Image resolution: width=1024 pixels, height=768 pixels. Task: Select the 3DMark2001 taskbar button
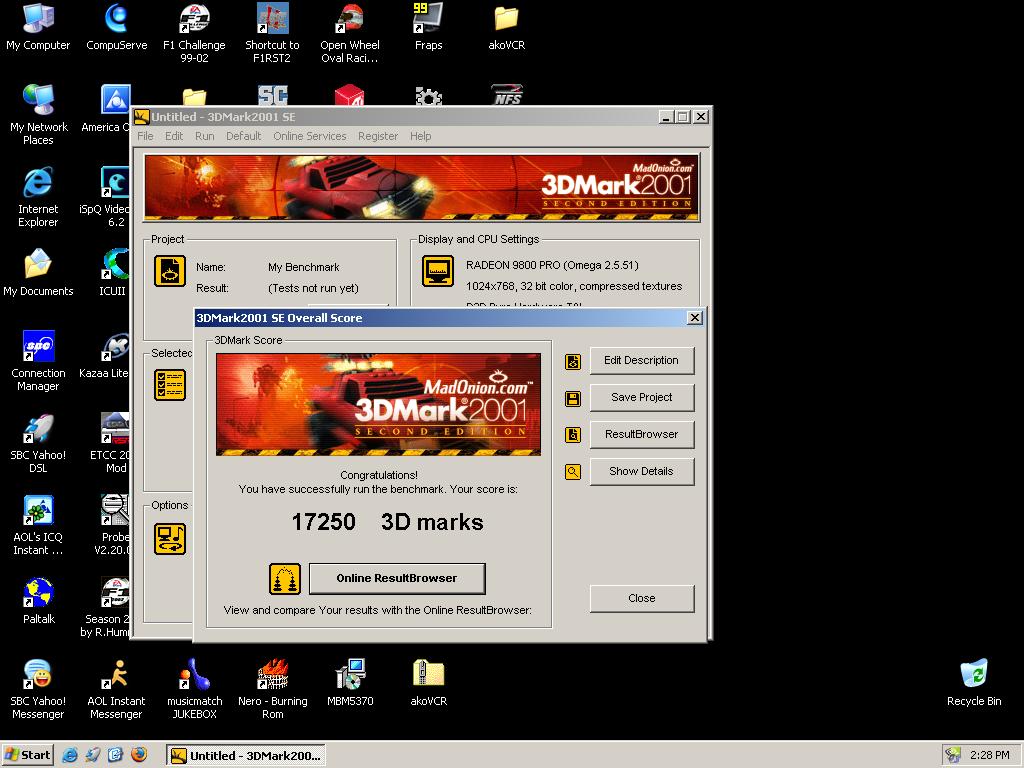245,755
